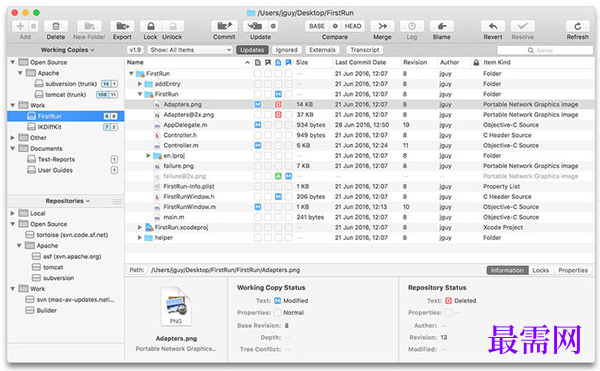This screenshot has height=371, width=600.
Task: Click the Lock padlock icon
Action: [151, 26]
